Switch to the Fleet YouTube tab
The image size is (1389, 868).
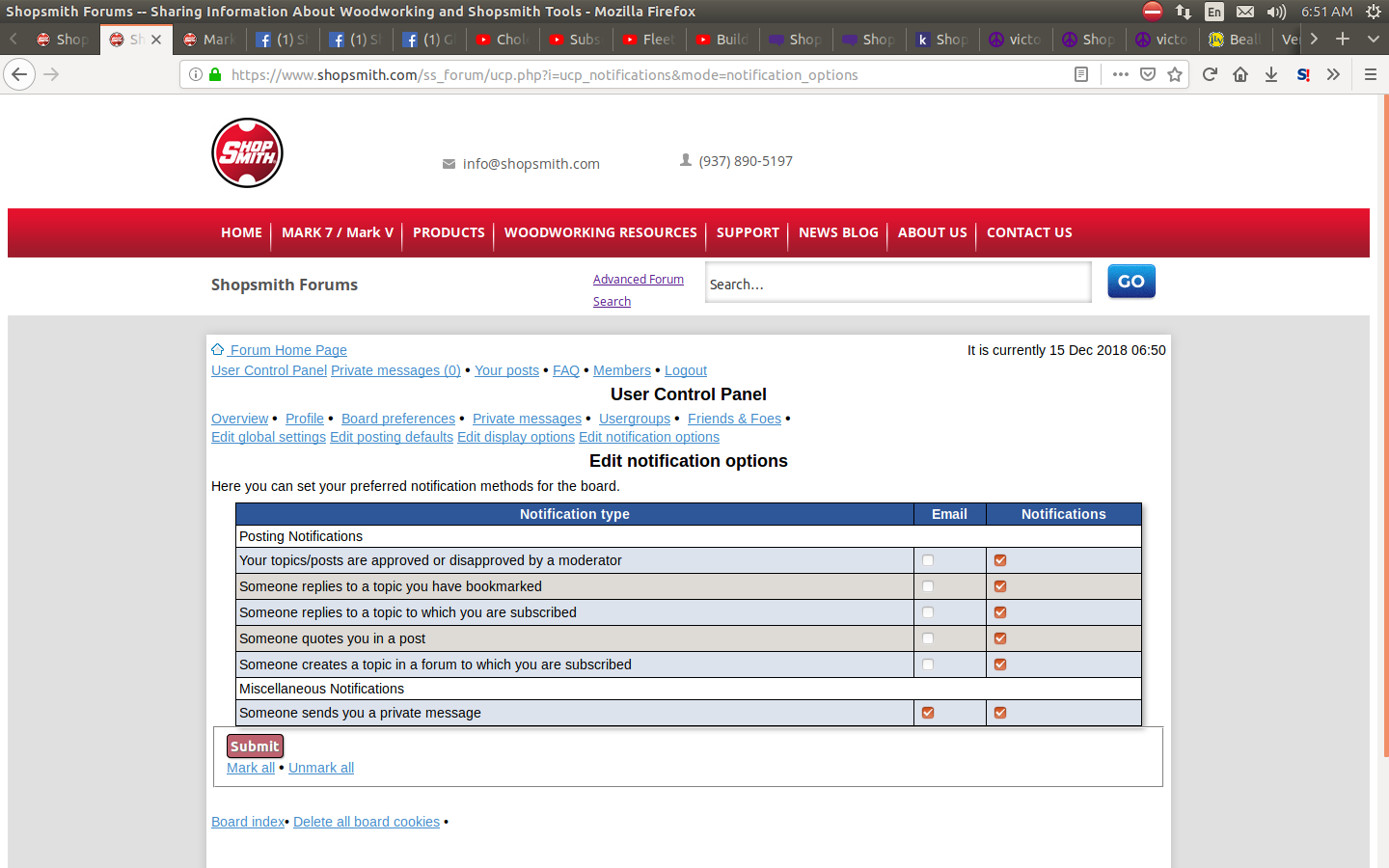650,40
